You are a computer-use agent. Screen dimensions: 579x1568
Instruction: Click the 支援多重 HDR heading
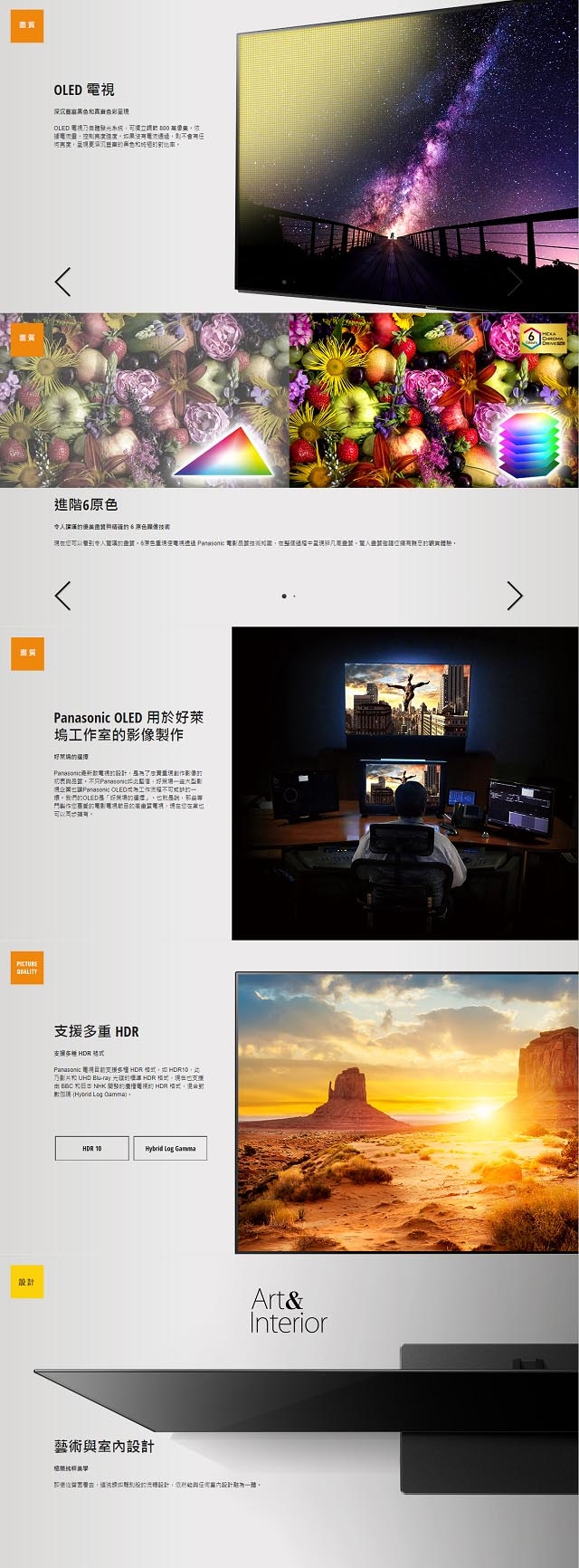(x=96, y=1031)
